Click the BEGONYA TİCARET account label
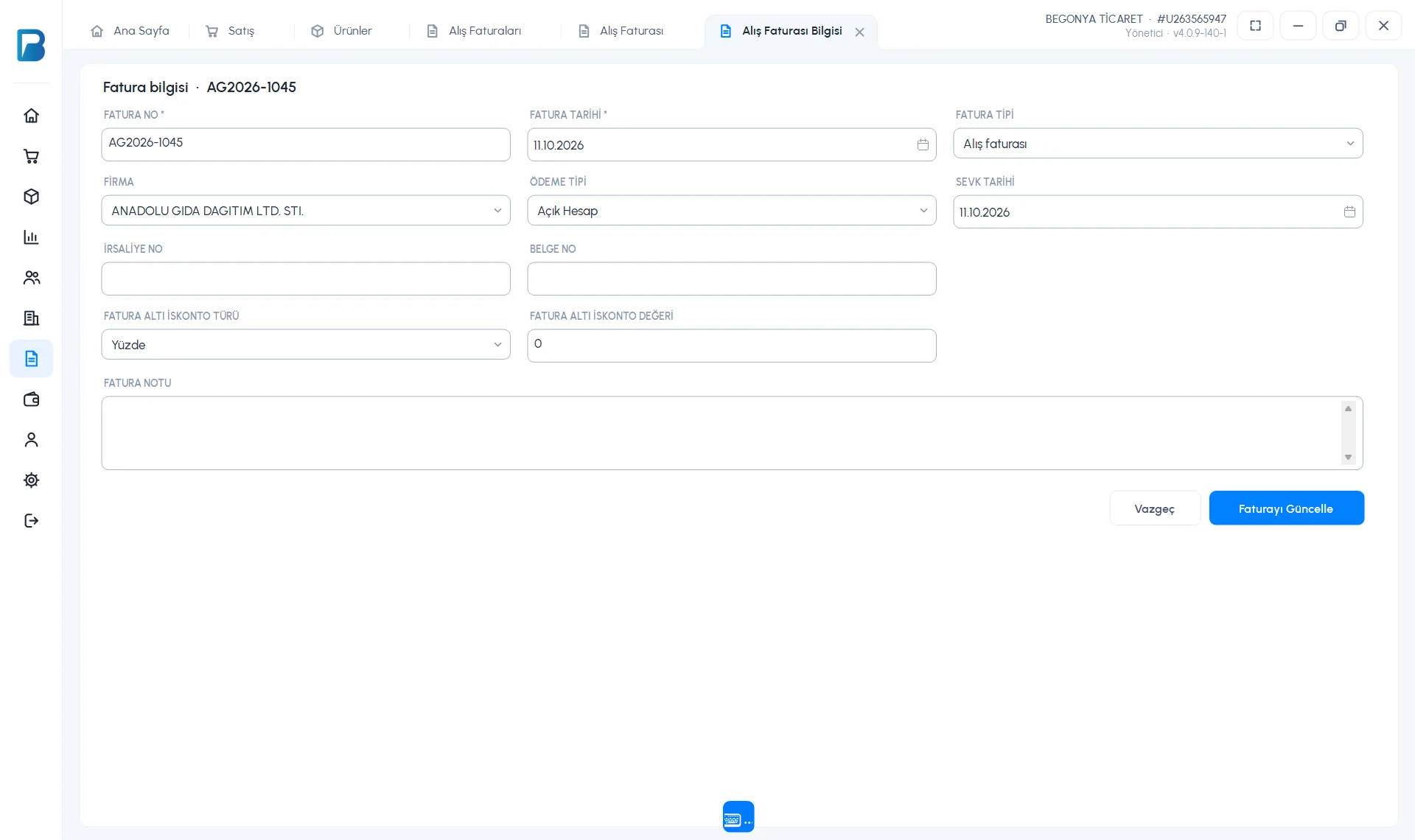The height and width of the screenshot is (840, 1415). 1094,19
